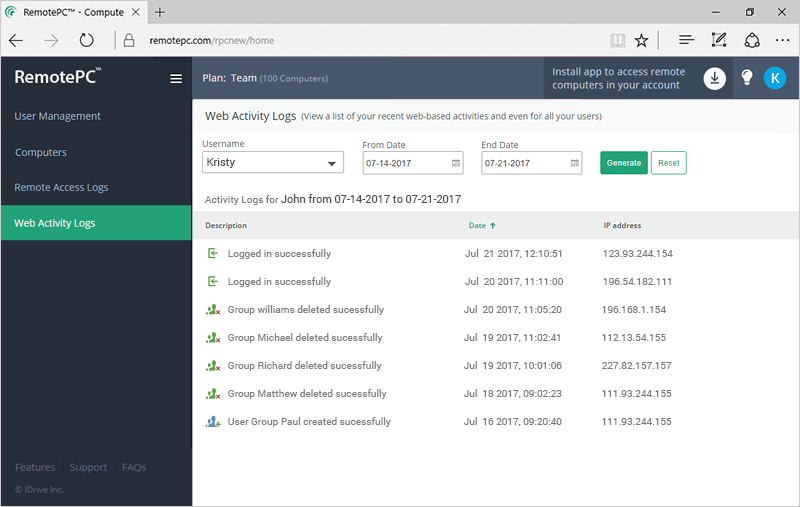Select Web Activity Logs in sidebar
800x507 pixels.
[96, 223]
